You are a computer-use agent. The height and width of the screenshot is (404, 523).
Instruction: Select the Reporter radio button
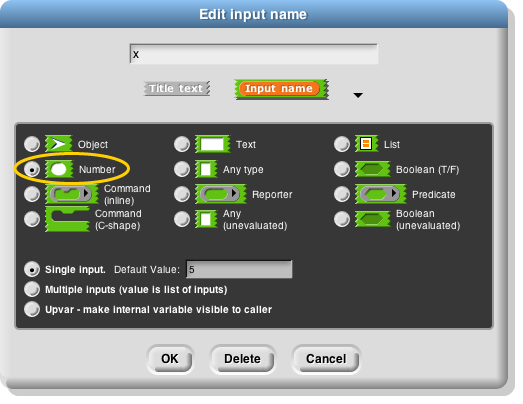click(182, 194)
